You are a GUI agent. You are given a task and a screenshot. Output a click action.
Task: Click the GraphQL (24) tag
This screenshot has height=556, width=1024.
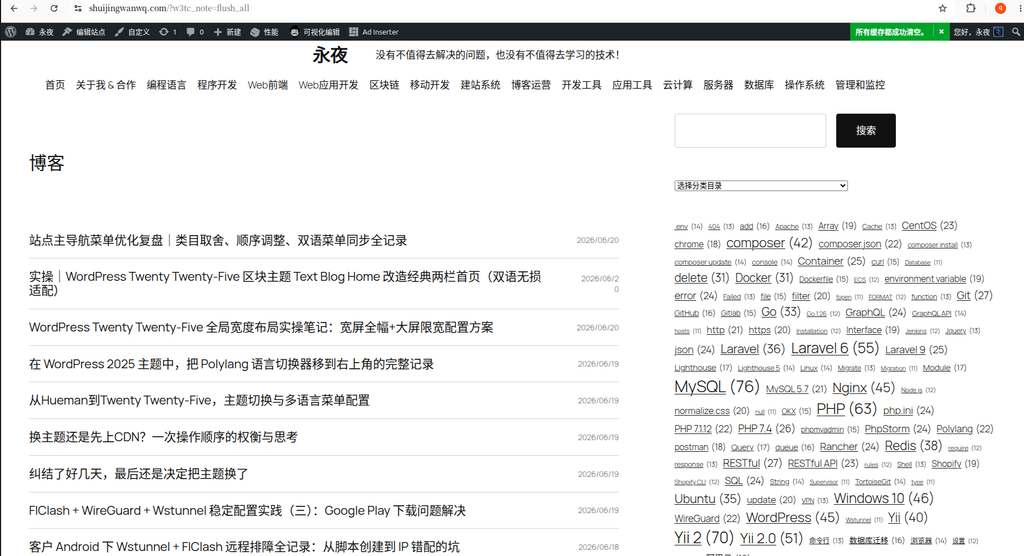click(x=876, y=313)
